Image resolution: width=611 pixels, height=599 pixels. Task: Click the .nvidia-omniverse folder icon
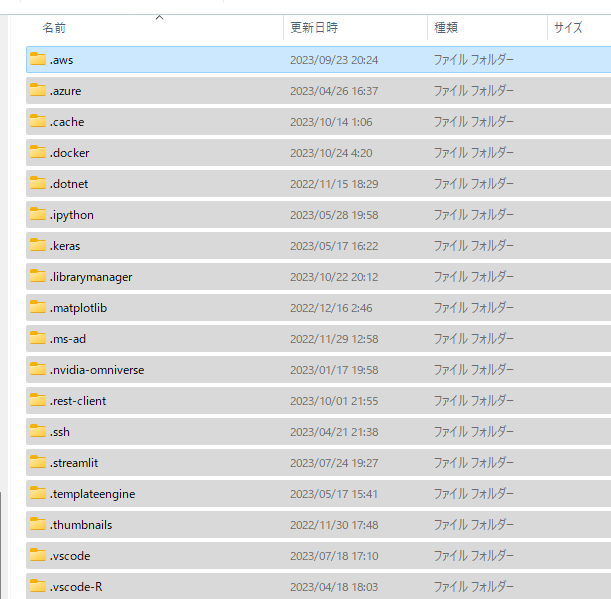[38, 369]
